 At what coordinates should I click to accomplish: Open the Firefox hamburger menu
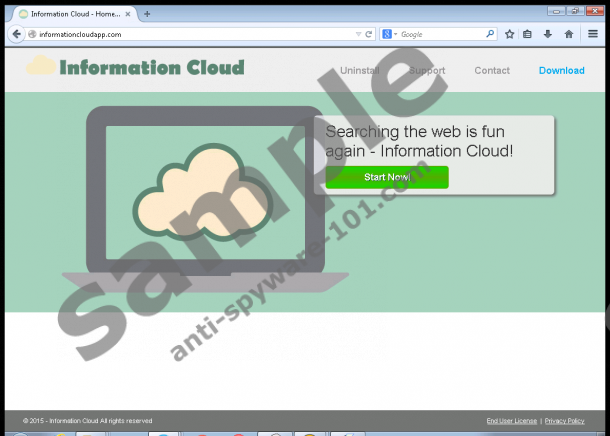[x=592, y=34]
